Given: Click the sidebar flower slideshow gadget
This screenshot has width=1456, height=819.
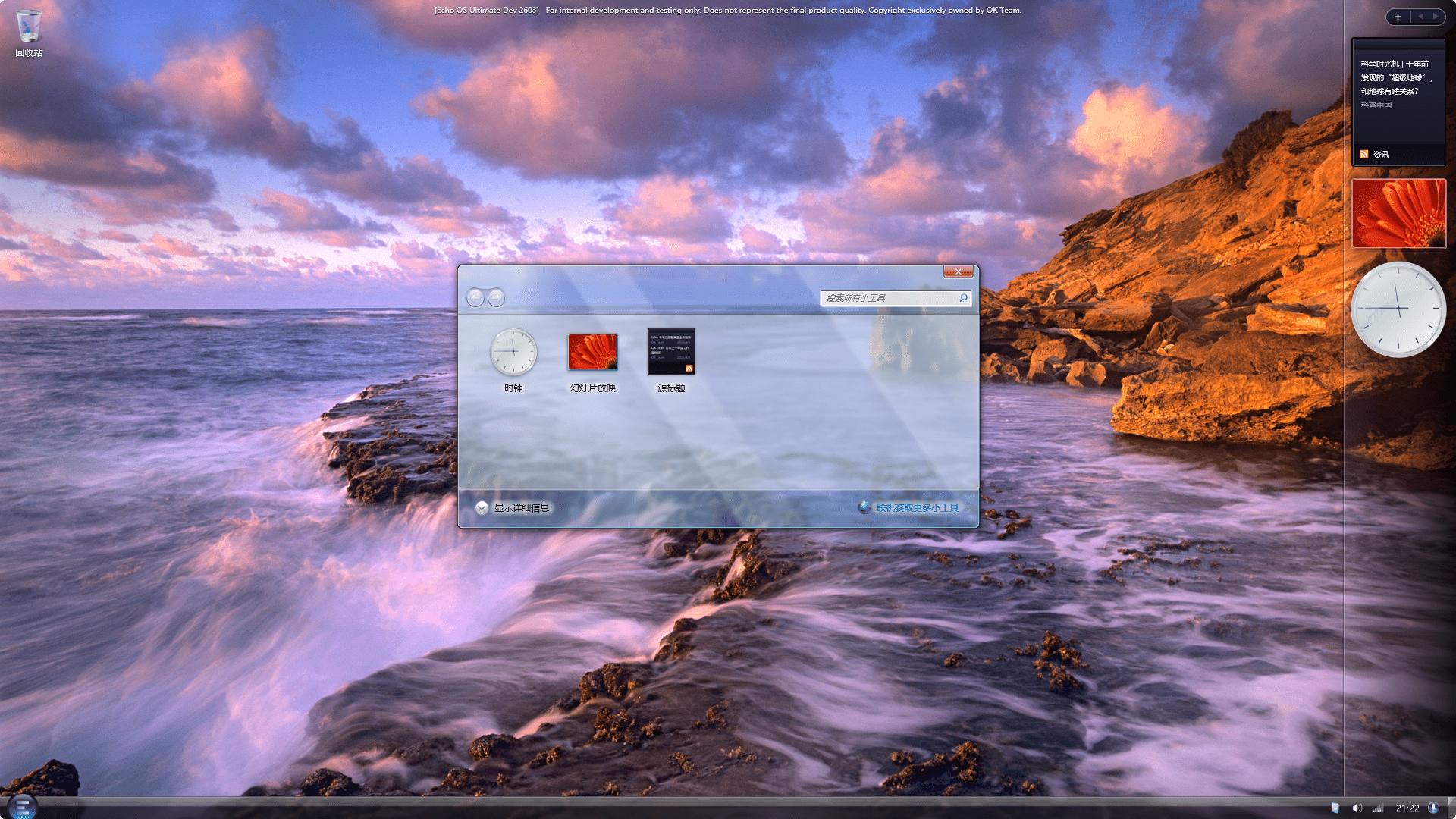Looking at the screenshot, I should click(x=1398, y=214).
